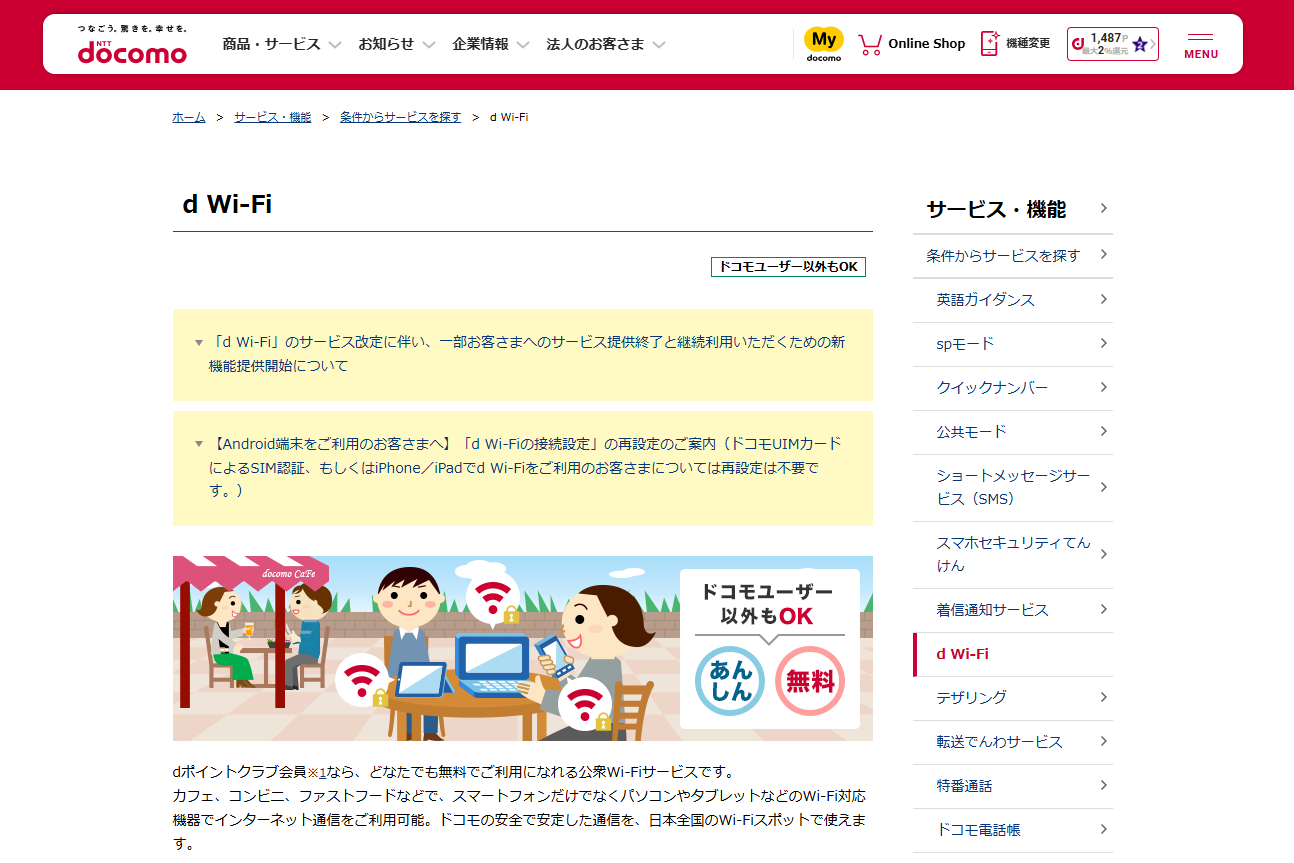Expand the Android端末 reconnection settings notice

(x=522, y=468)
